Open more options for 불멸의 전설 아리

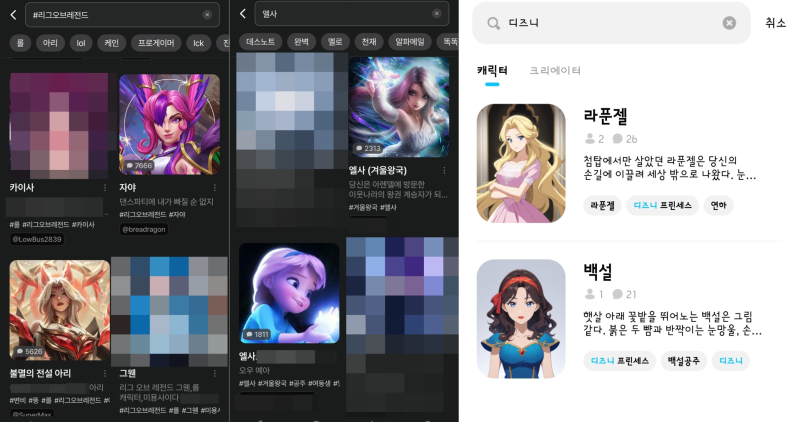(105, 374)
